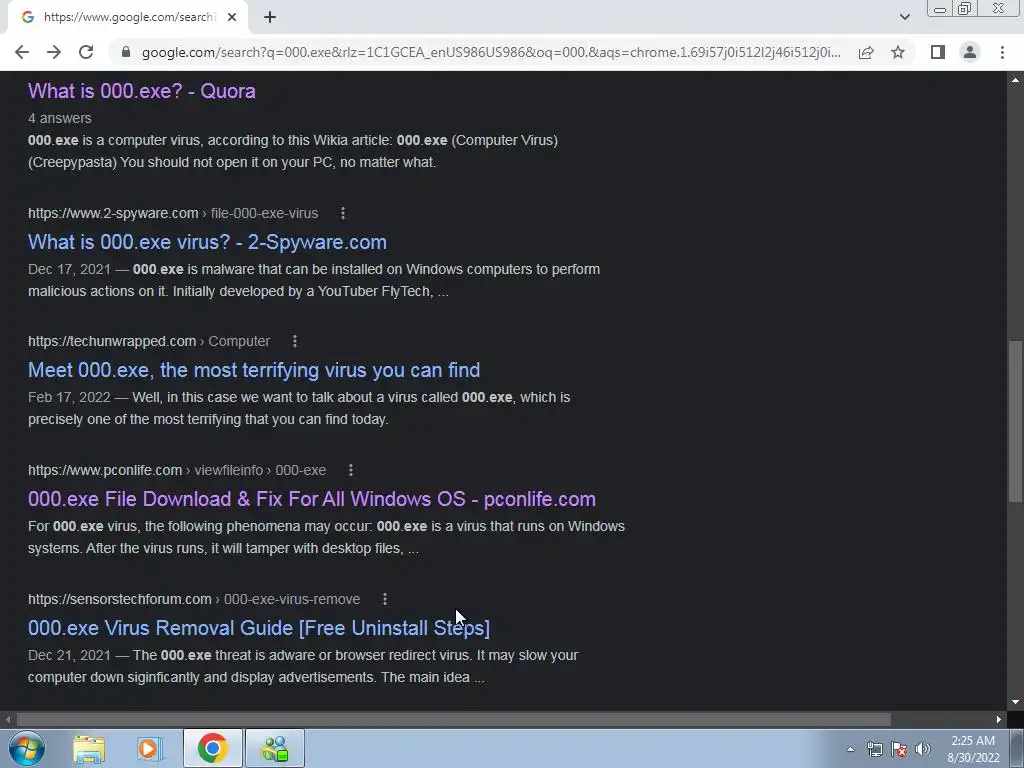Open "What is 000.exe virus? - 2-Spyware.com" result

coord(207,242)
